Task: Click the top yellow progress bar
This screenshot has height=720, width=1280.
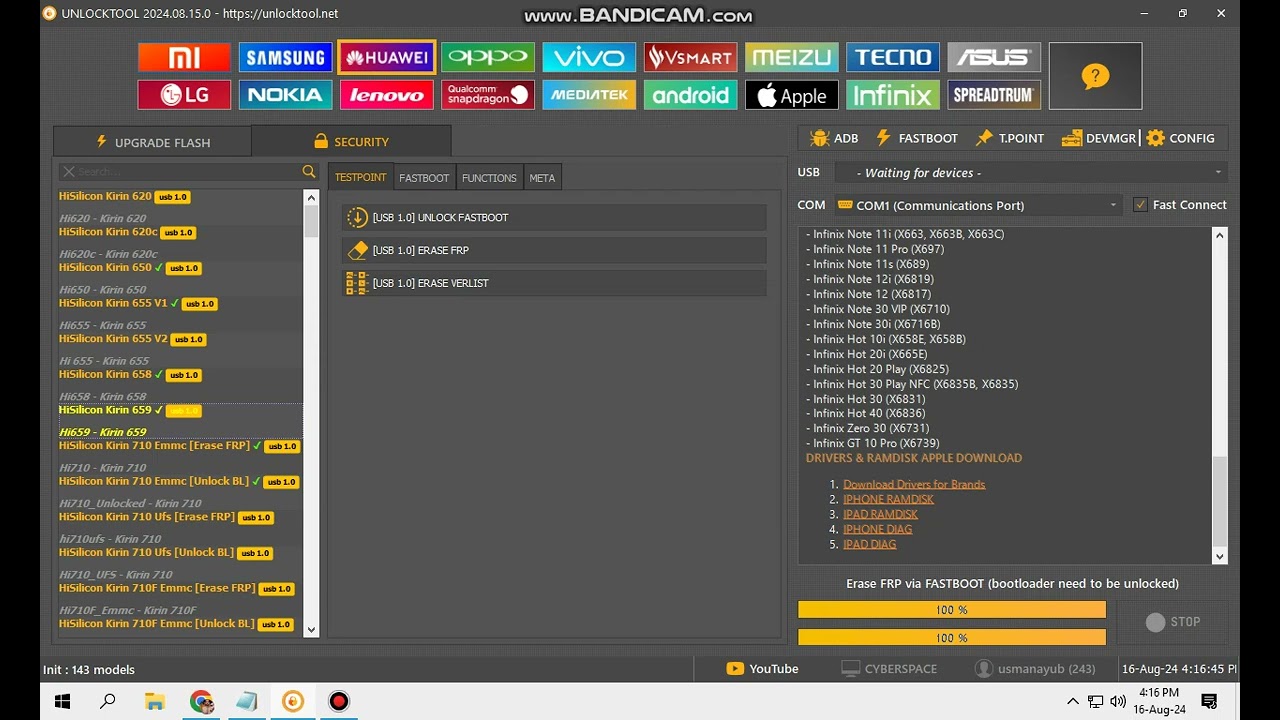Action: point(951,610)
